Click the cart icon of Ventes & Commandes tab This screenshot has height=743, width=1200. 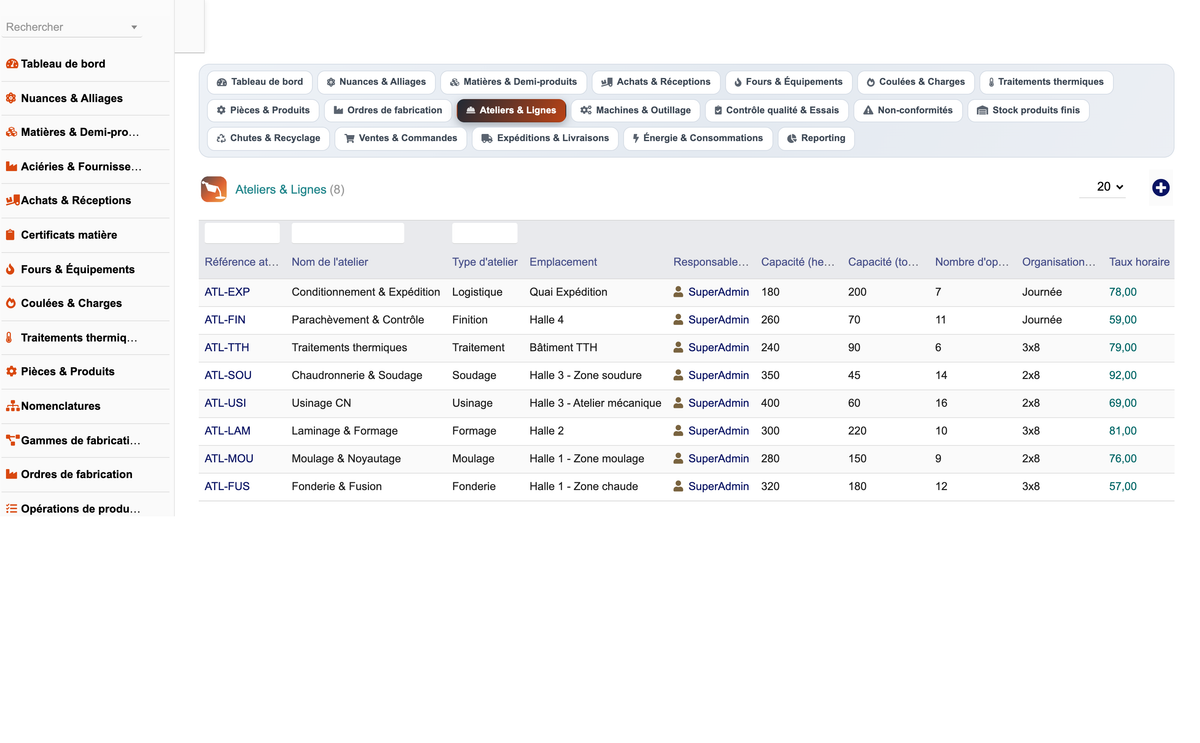pos(350,138)
